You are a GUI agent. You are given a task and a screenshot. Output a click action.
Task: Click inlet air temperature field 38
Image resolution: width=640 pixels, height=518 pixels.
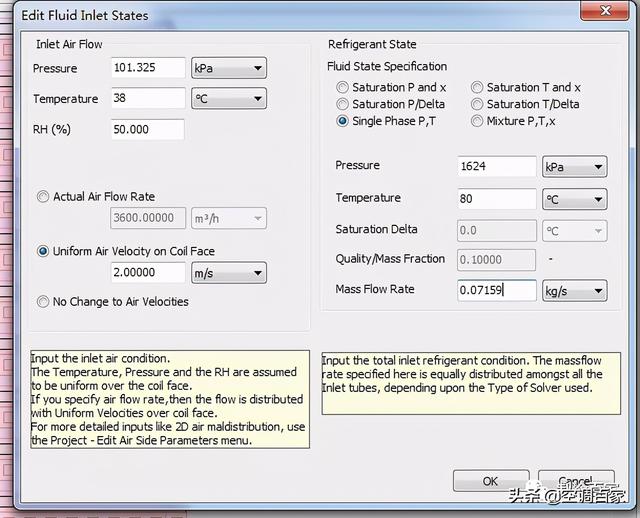click(x=148, y=98)
